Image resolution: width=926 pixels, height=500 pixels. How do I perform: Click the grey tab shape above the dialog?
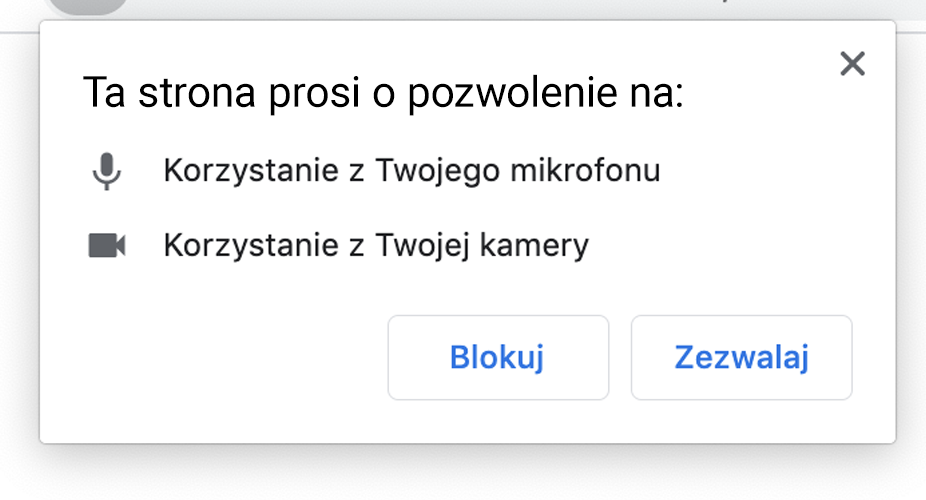88,6
